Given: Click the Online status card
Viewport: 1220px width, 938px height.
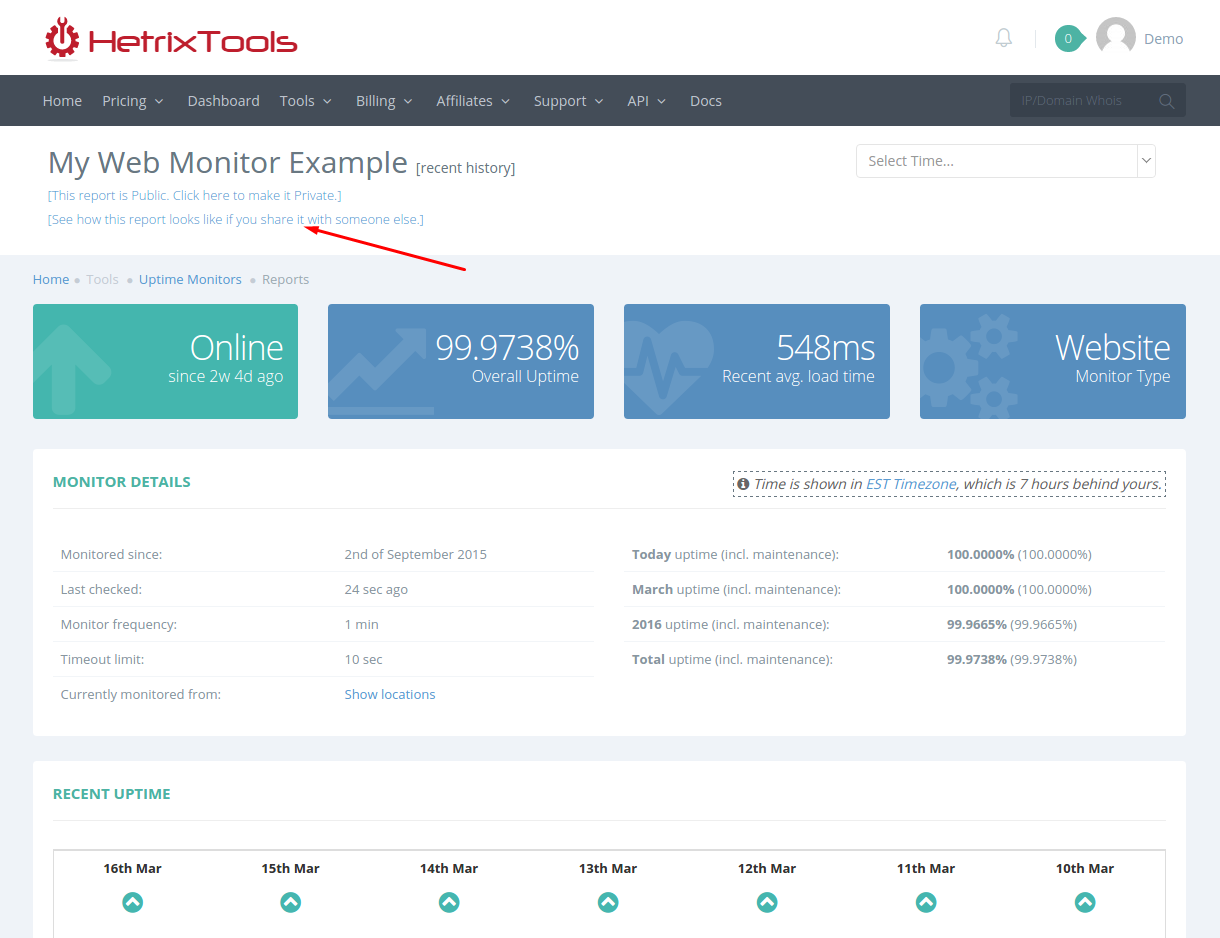Looking at the screenshot, I should (165, 361).
